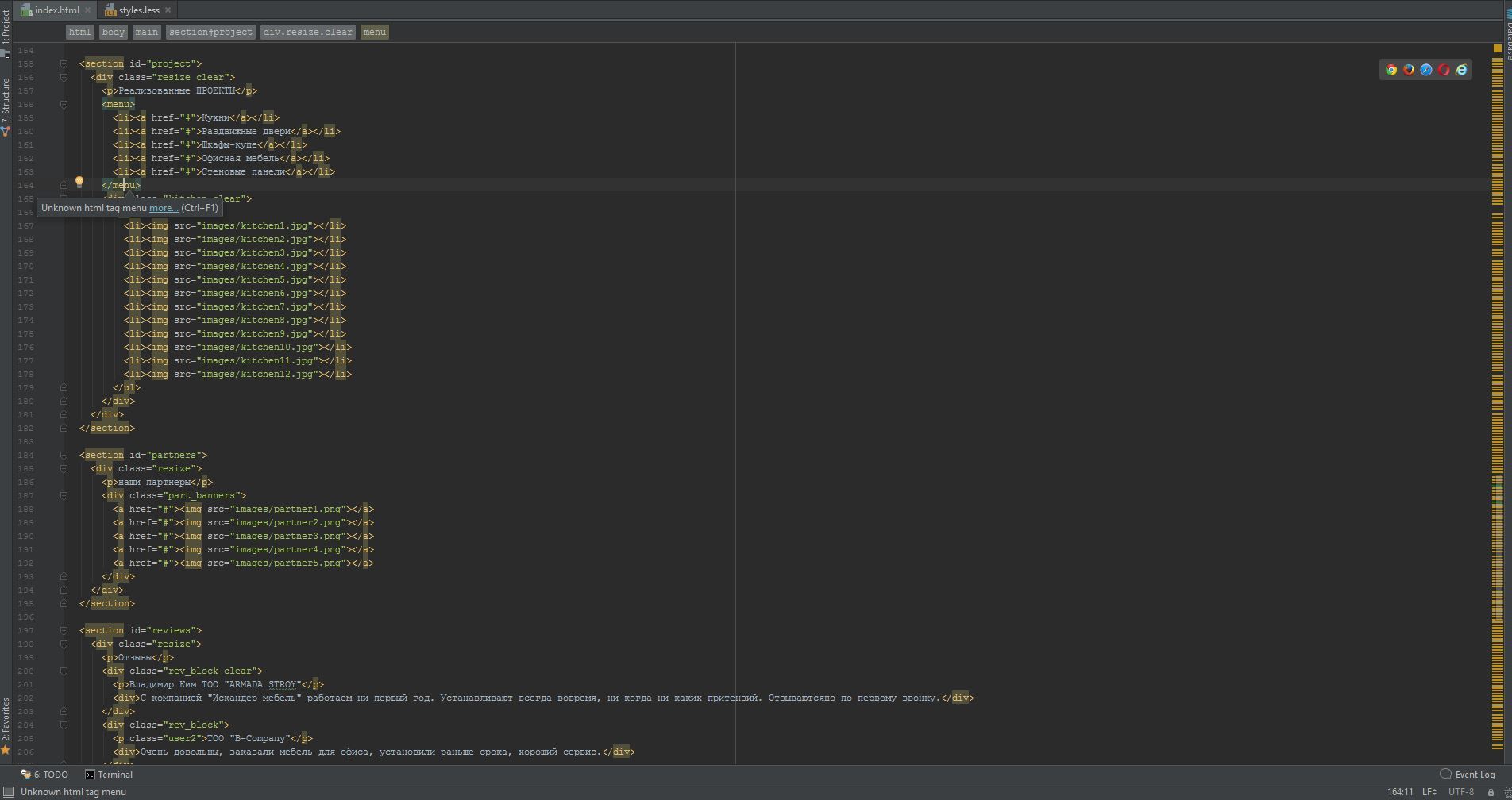
Task: Collapse rev_block clear fold at line 200
Action: point(64,671)
